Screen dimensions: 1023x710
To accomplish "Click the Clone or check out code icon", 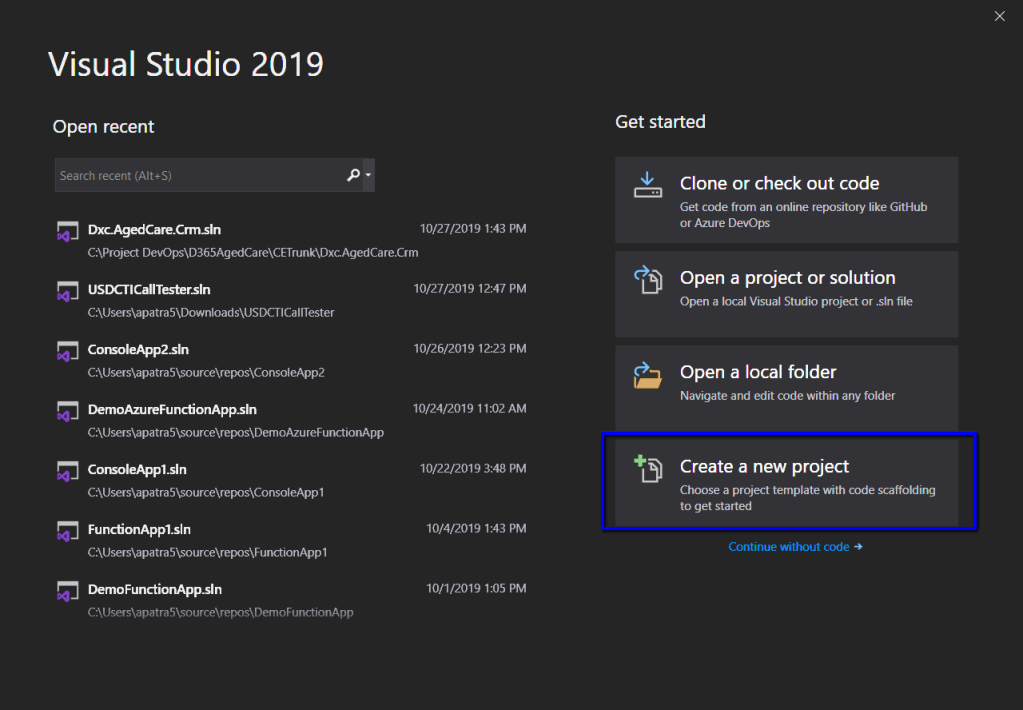I will point(648,186).
